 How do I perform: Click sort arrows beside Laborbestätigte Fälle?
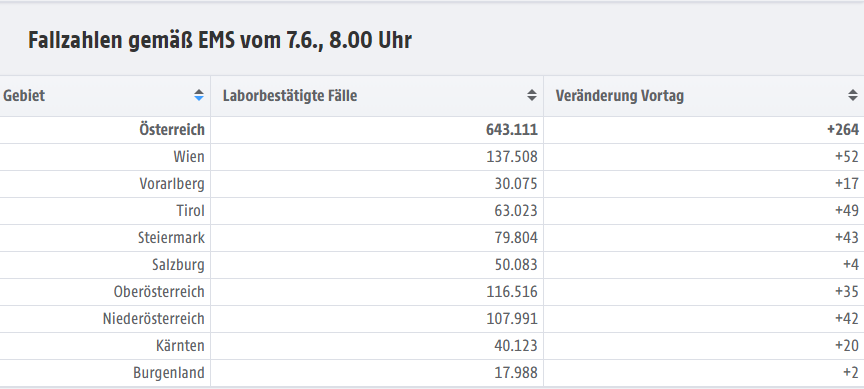coord(532,95)
